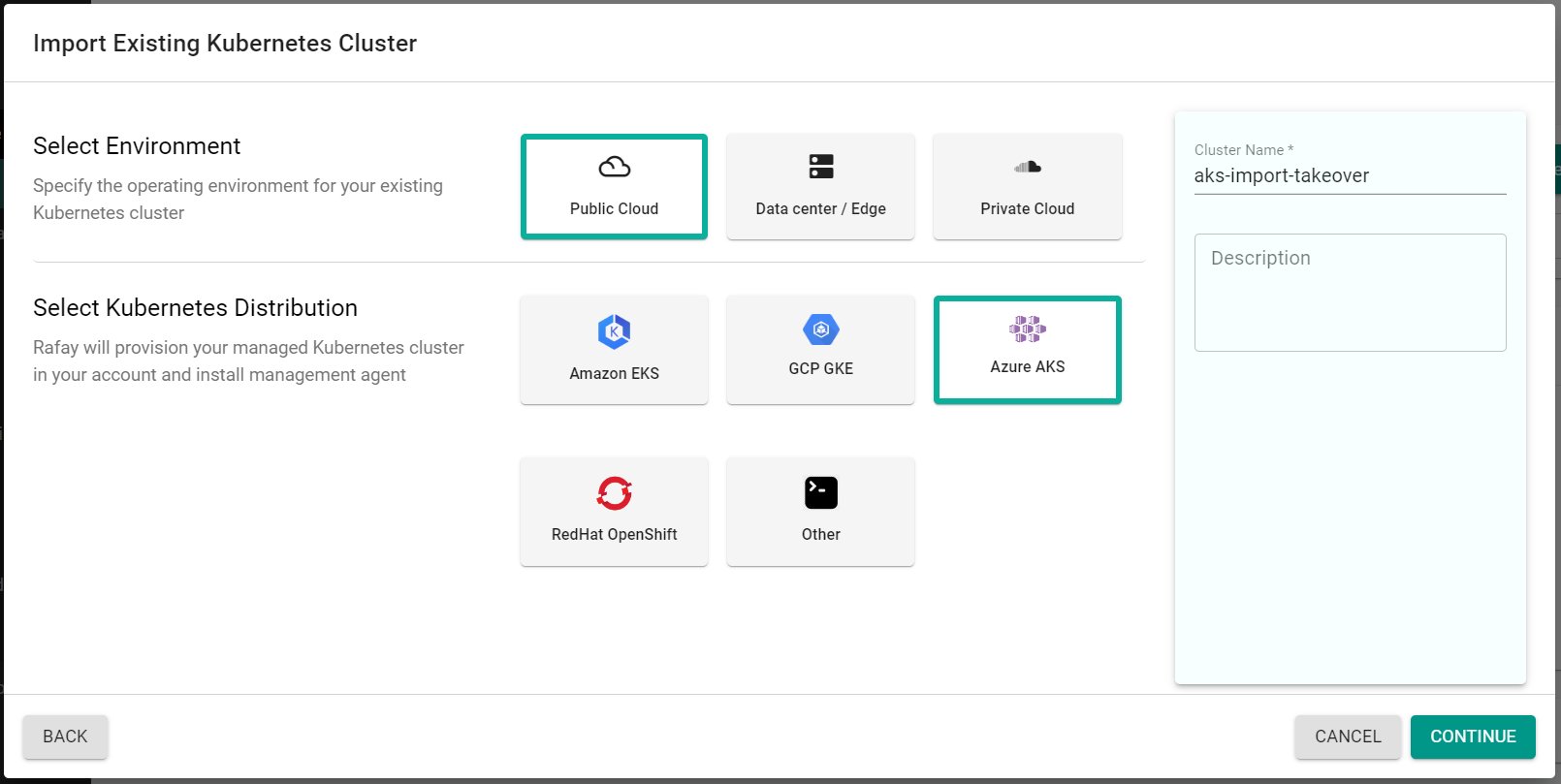
Task: Click the RedHat OpenShift logo icon
Action: (615, 493)
